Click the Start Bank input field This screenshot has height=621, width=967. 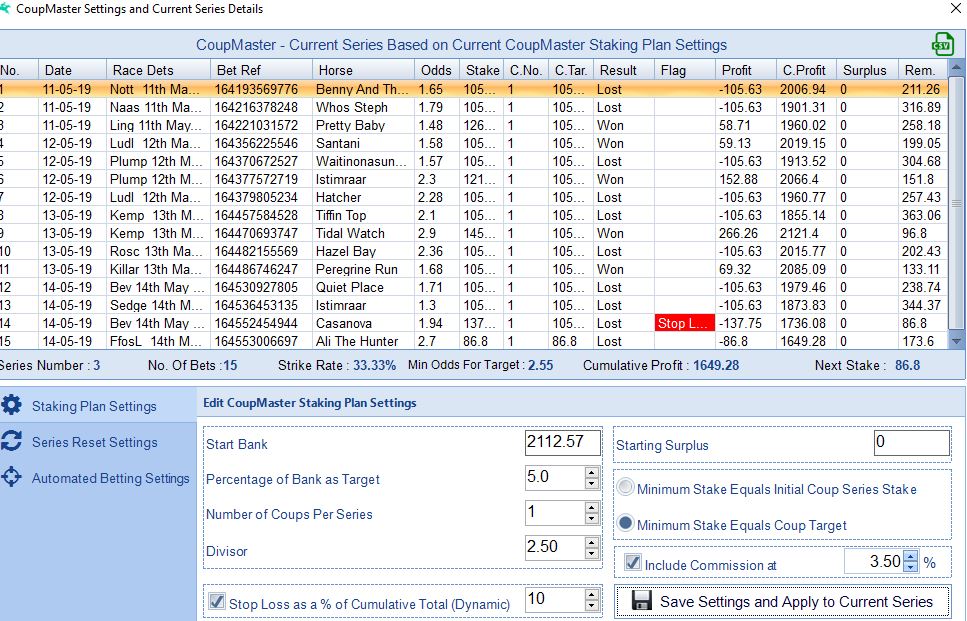[x=562, y=442]
